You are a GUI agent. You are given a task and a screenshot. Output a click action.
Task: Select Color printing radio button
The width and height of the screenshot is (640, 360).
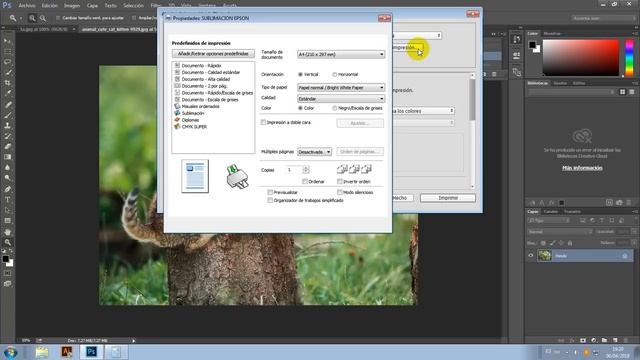pos(300,108)
